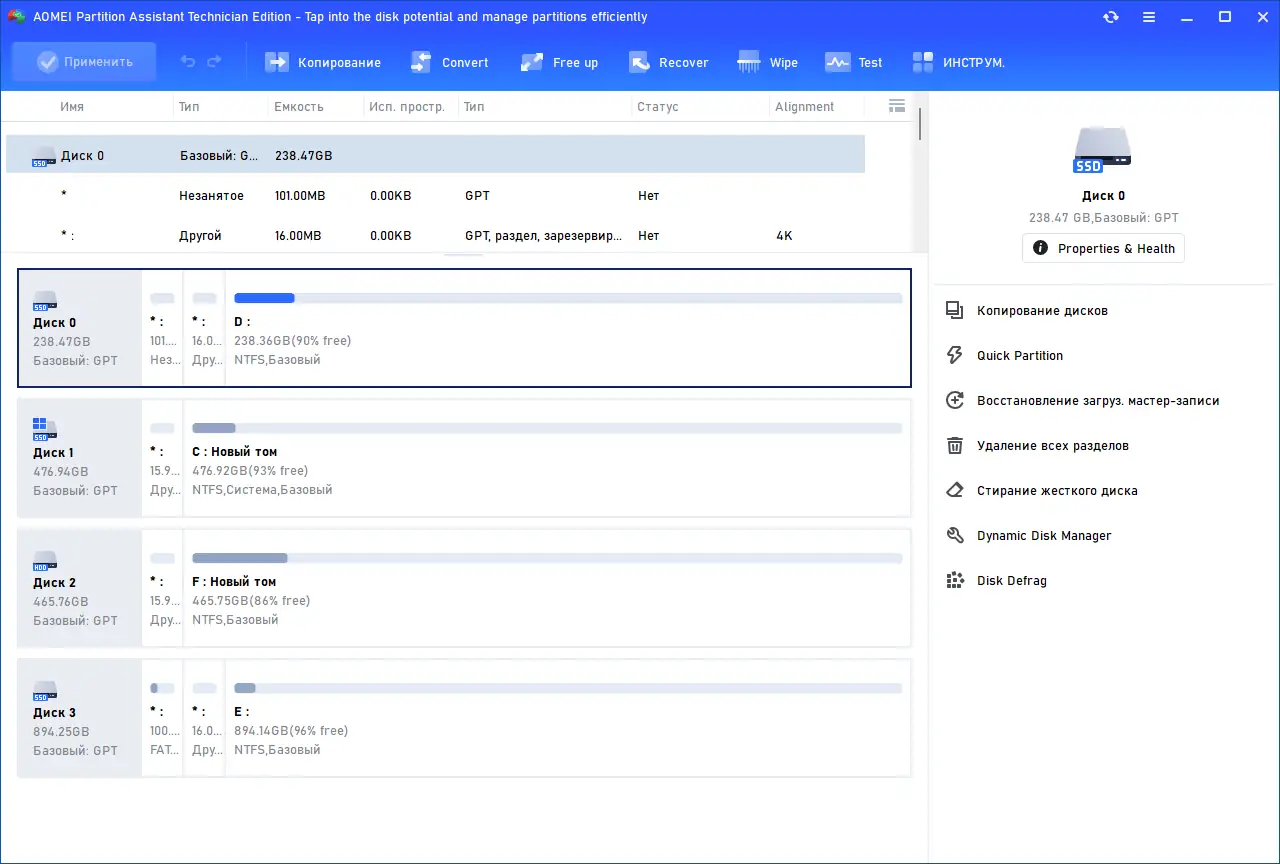
Task: Open the hamburger menu in title bar
Action: (1148, 17)
